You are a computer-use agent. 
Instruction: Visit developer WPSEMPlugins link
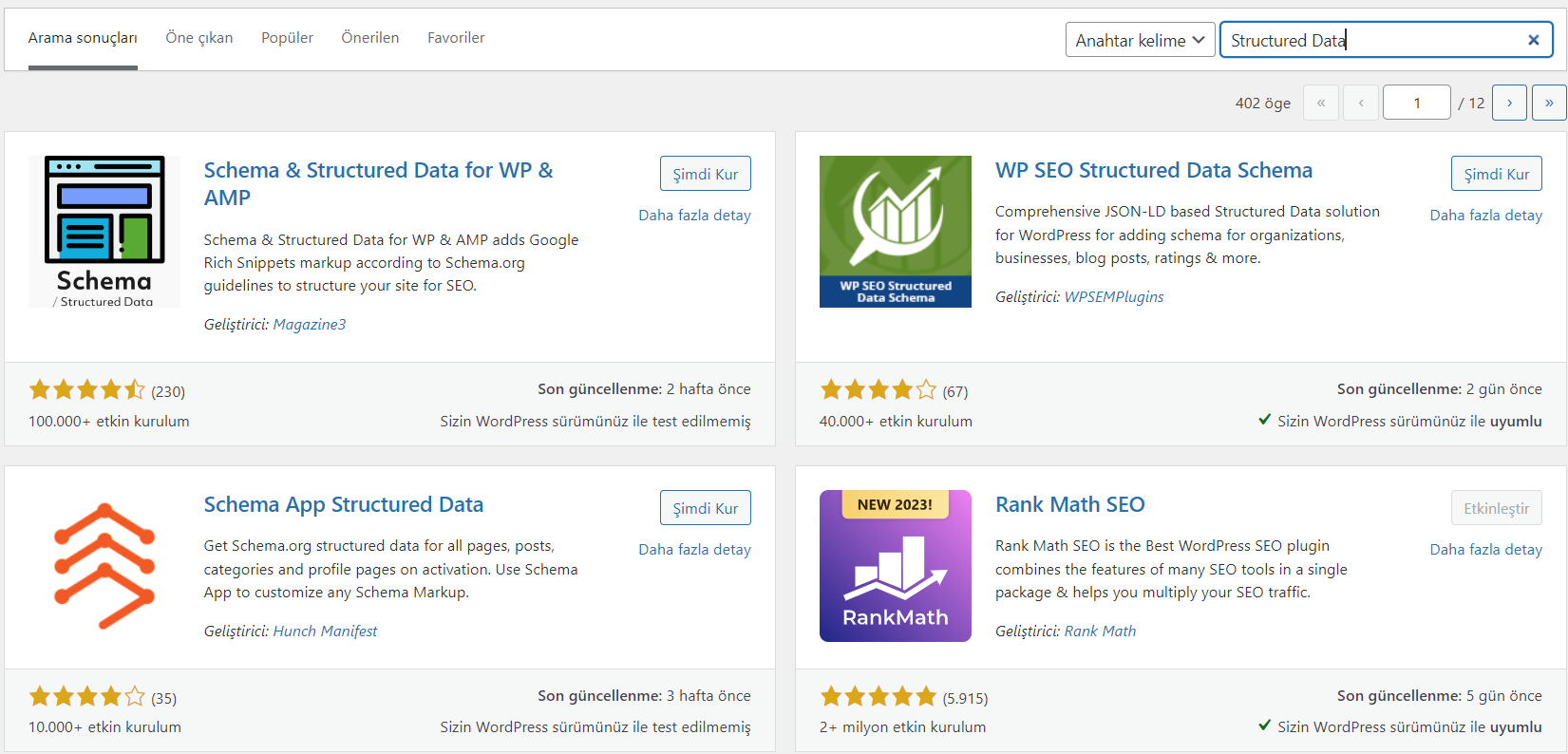1114,297
